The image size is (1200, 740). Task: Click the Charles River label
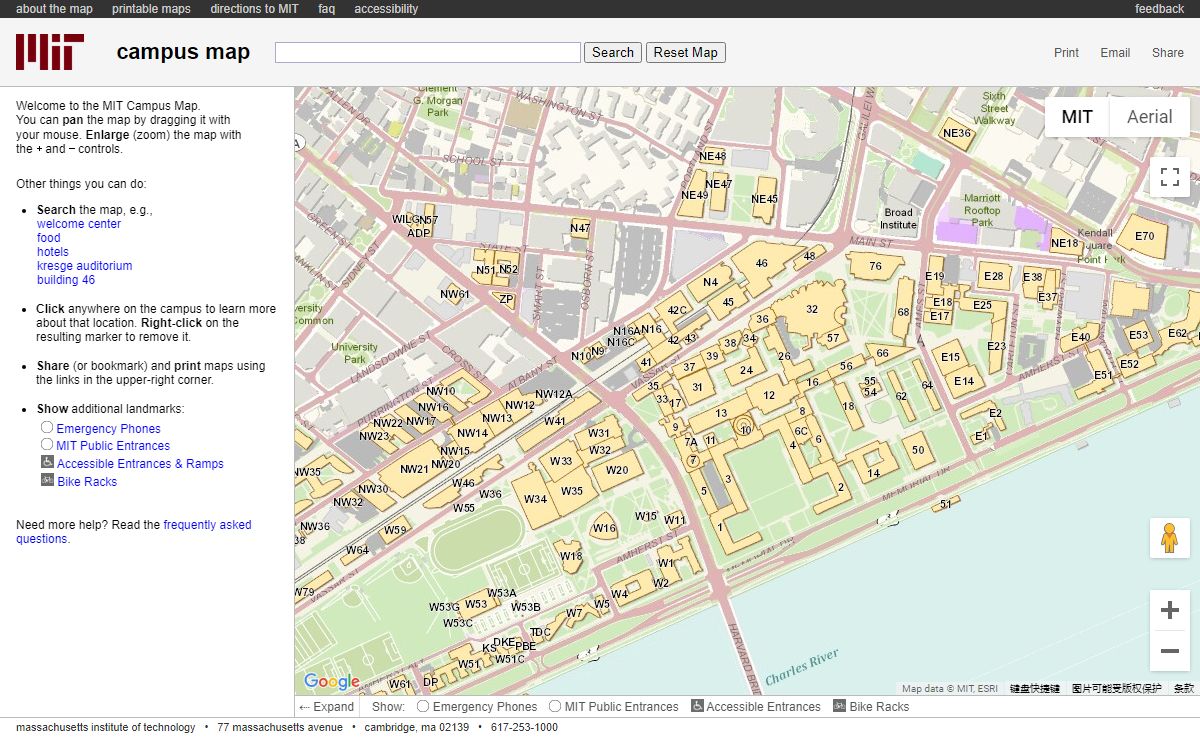point(801,668)
